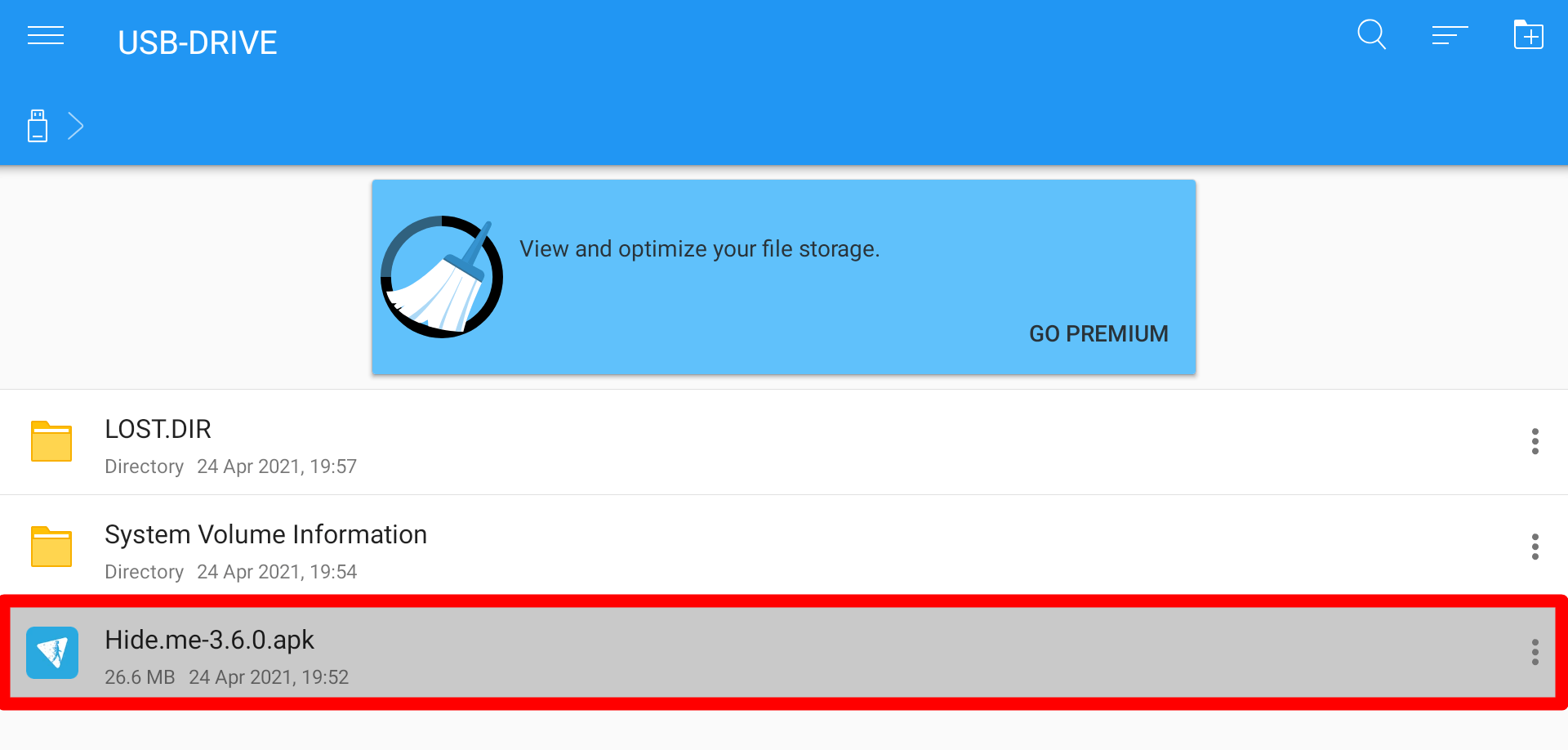Image resolution: width=1568 pixels, height=750 pixels.
Task: Open the System Volume Information entry
Action: coord(784,547)
